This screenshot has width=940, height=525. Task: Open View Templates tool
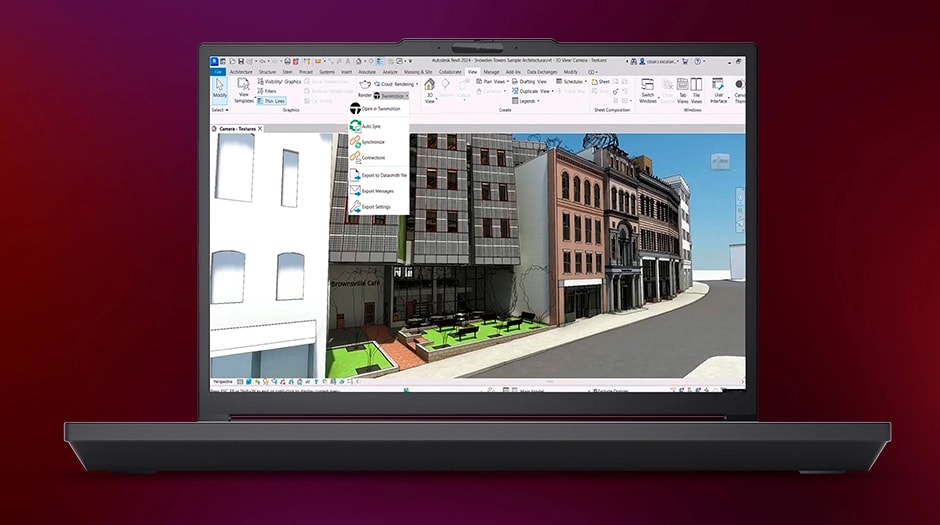(x=243, y=90)
